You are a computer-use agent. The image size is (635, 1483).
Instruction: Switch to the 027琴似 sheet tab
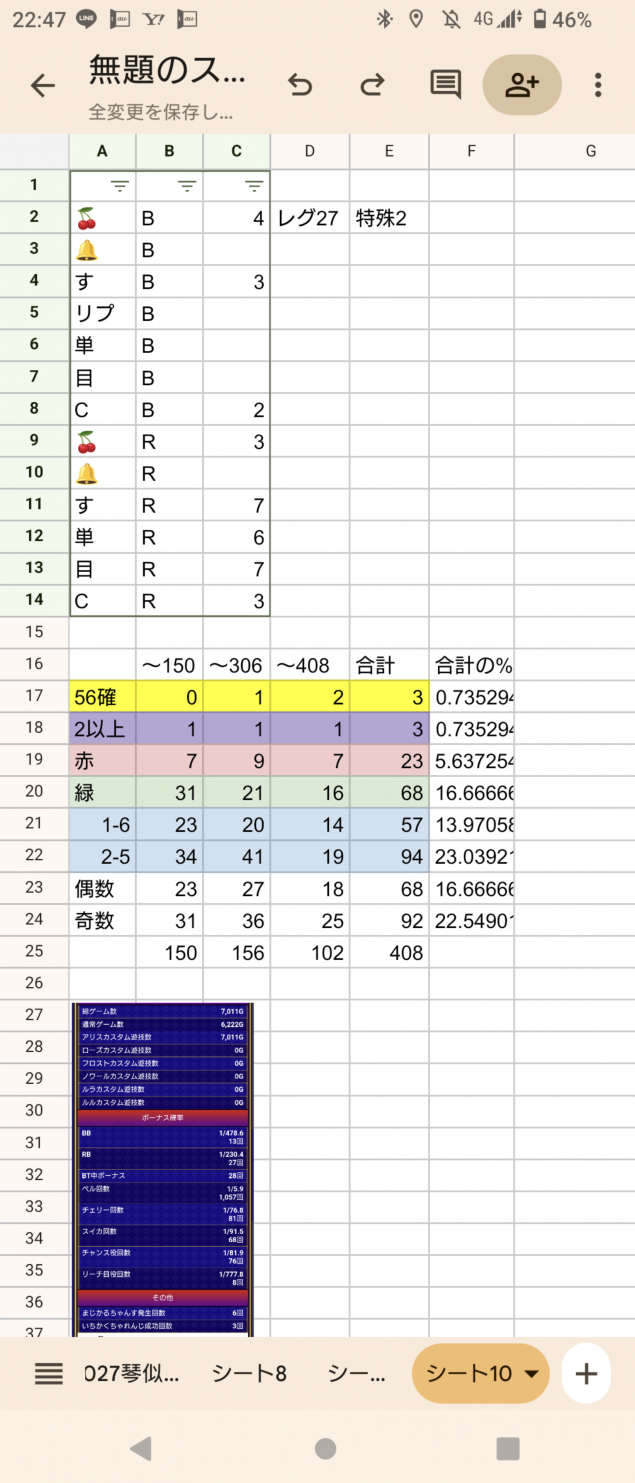point(134,1374)
